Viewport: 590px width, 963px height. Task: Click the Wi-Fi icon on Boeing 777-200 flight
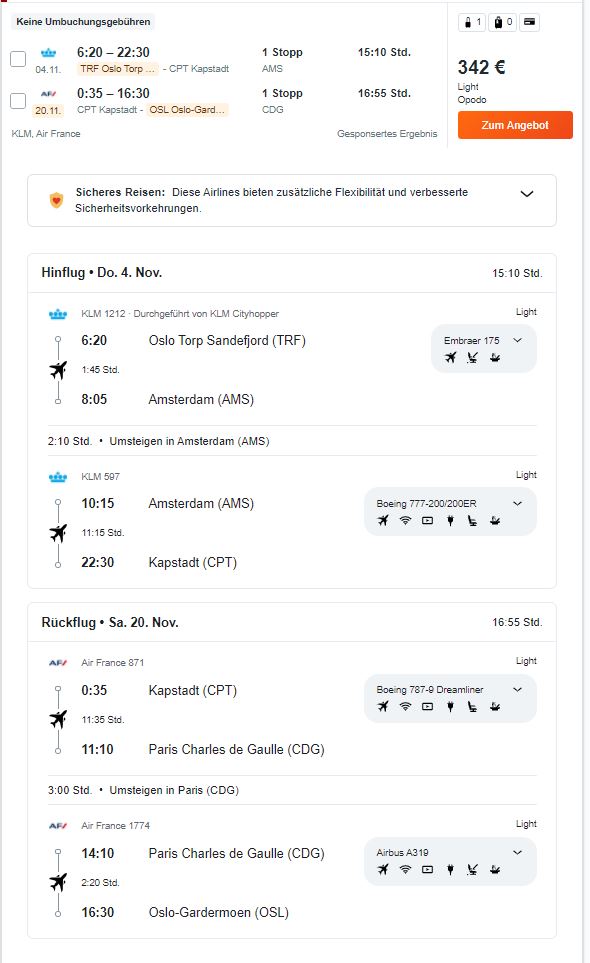pos(405,521)
